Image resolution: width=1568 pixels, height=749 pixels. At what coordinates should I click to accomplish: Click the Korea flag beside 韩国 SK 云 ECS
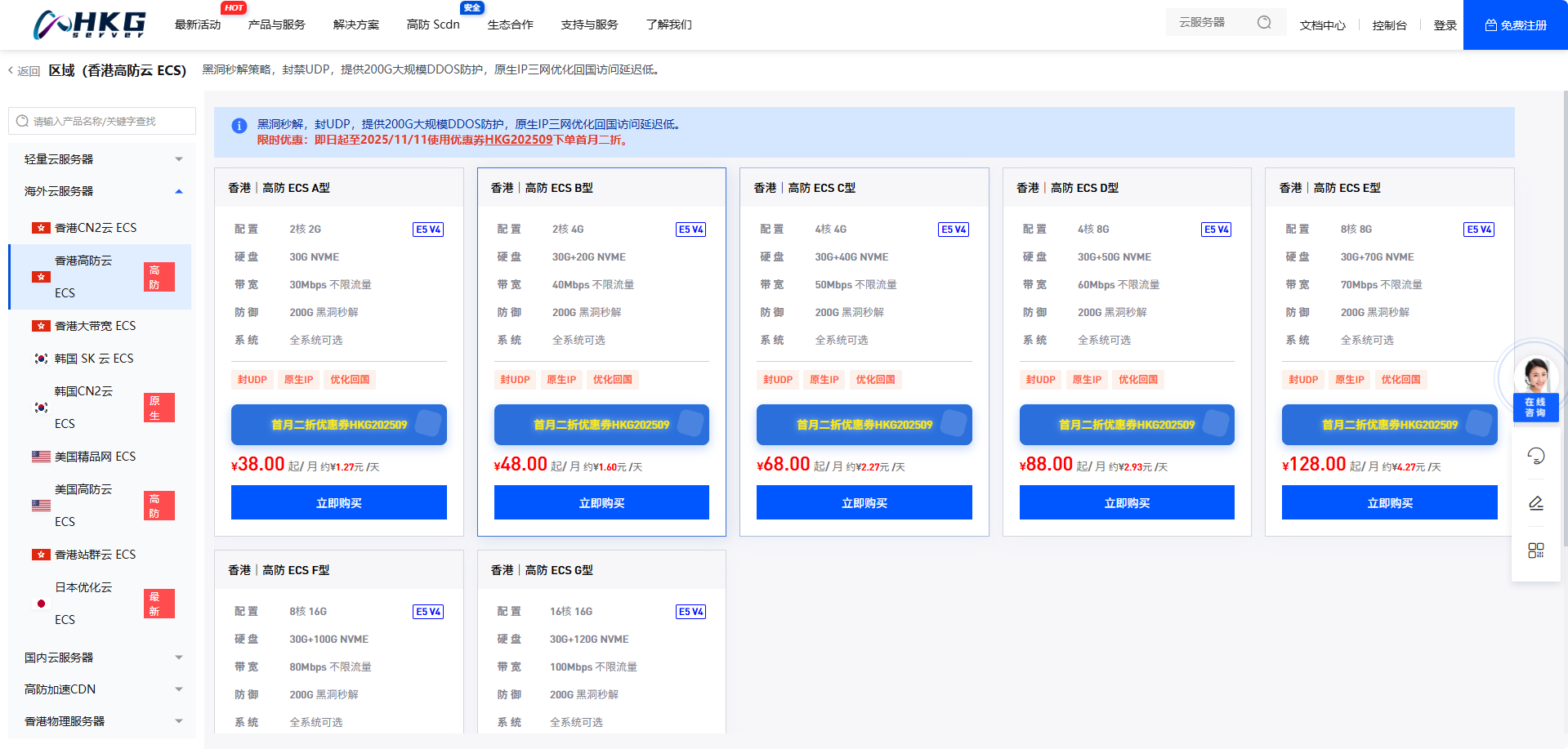(x=42, y=358)
